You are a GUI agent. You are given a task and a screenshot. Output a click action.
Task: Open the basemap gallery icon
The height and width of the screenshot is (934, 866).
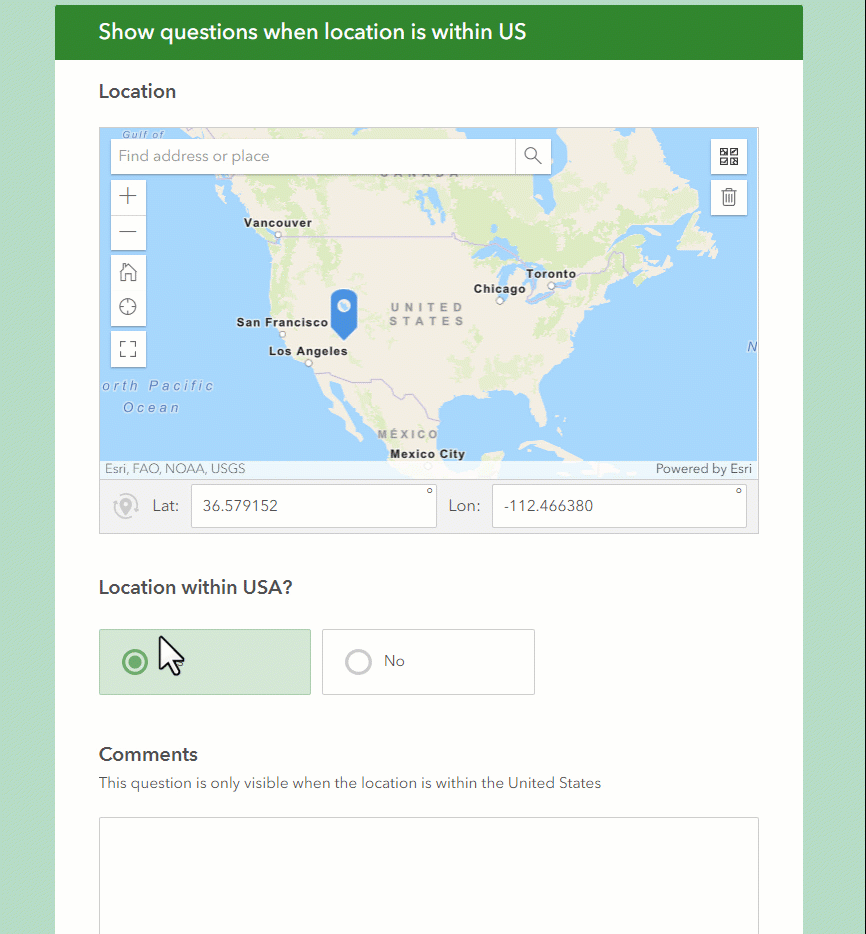tap(729, 156)
